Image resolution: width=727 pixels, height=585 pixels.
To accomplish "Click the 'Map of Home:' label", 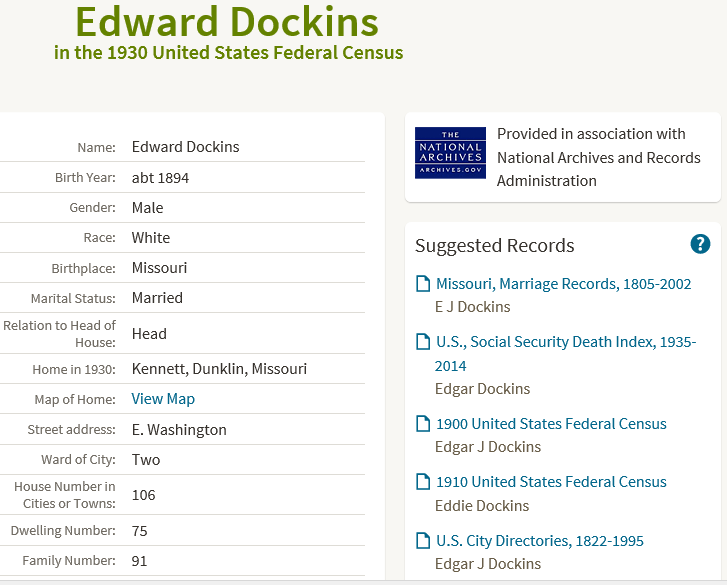I will 75,400.
